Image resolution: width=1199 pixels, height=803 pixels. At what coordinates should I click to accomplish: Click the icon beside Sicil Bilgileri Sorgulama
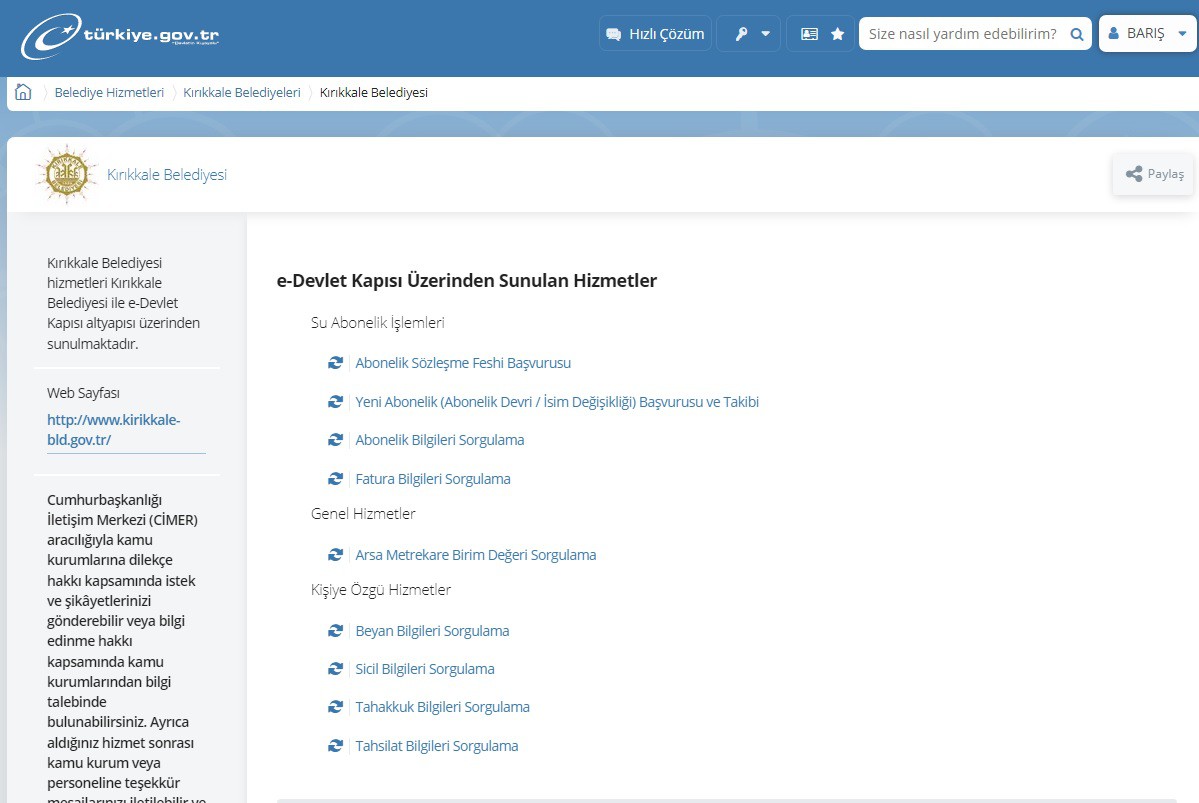(335, 669)
